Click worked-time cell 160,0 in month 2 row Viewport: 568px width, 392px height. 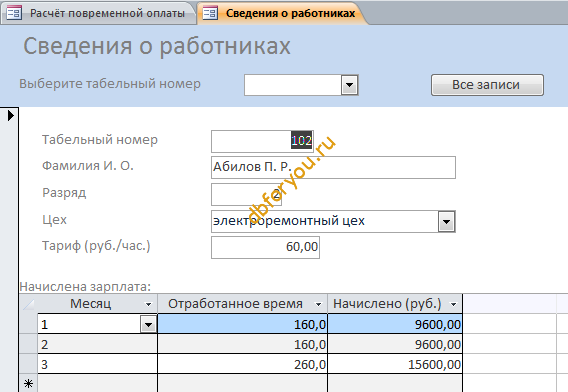tap(242, 344)
